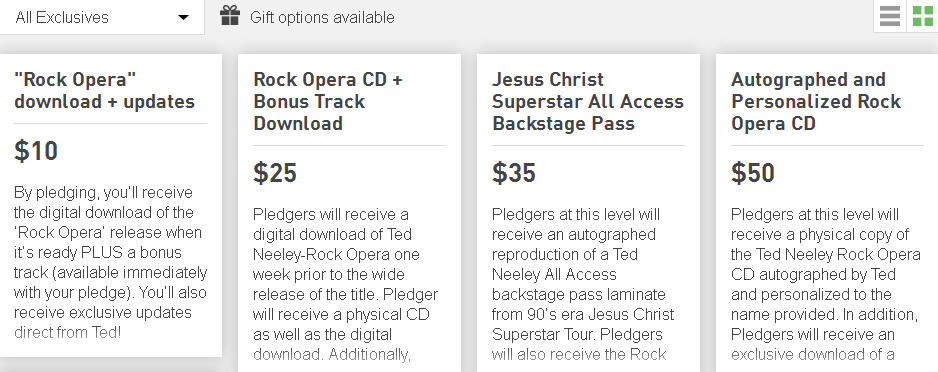Click the autographed CD pledge description text
This screenshot has width=938, height=372.
(x=826, y=284)
